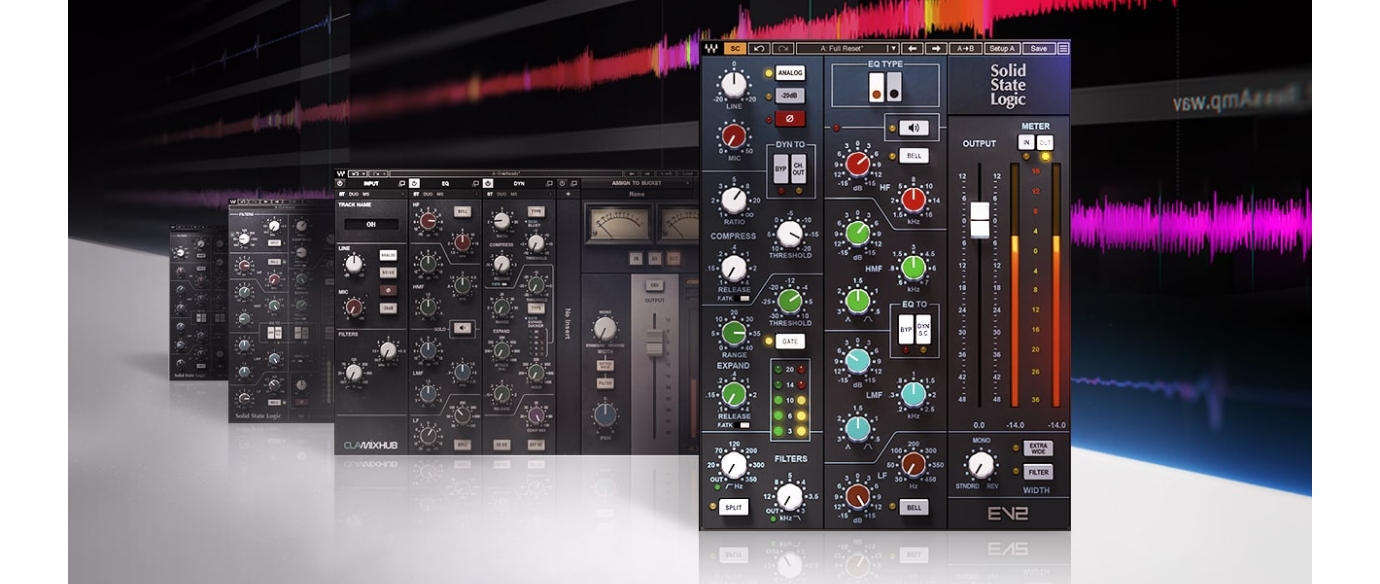Toggle the ANALOG button on EV2

point(790,73)
